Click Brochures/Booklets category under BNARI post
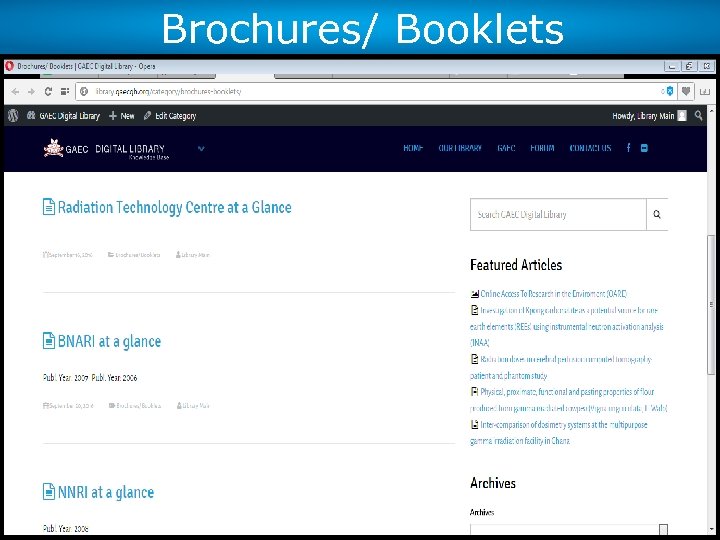720x540 pixels. coord(135,406)
